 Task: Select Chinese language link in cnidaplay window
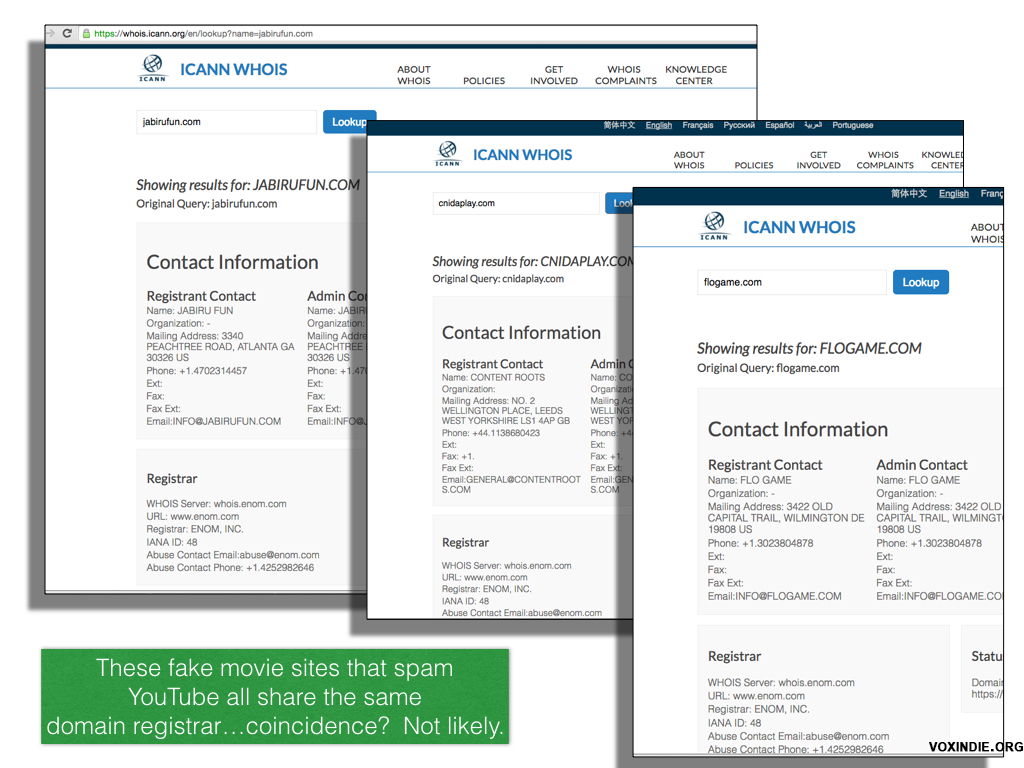tap(619, 125)
